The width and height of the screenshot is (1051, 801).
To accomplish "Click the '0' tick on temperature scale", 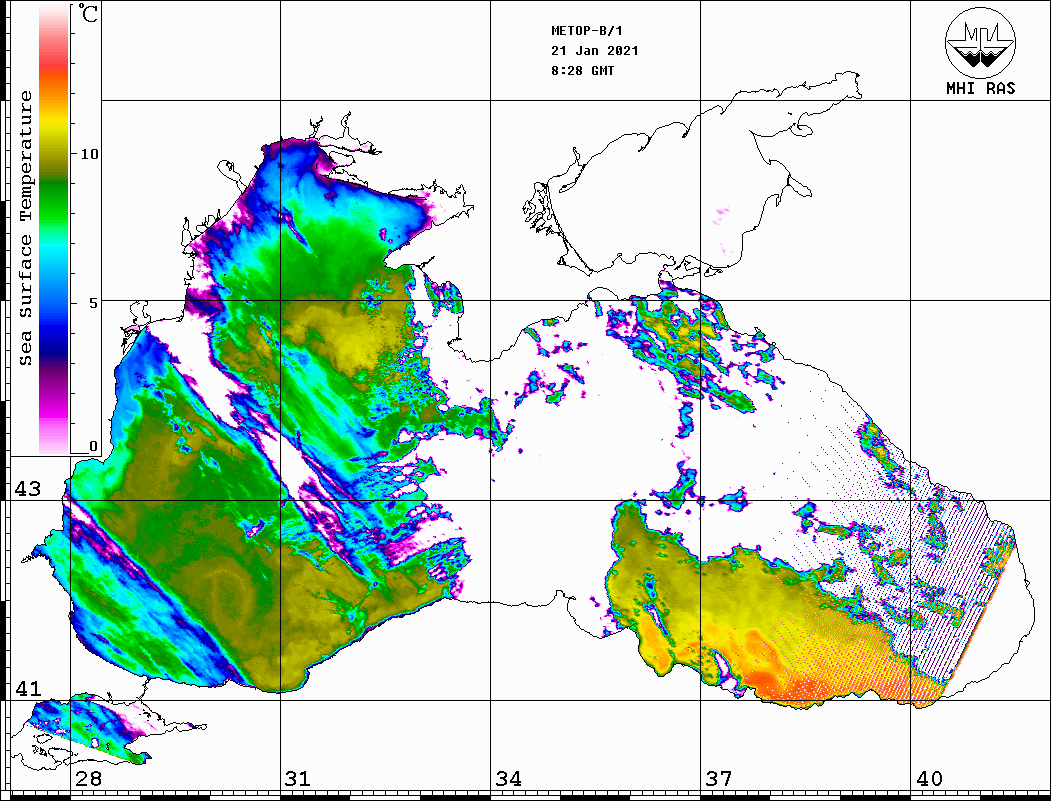I will point(93,446).
